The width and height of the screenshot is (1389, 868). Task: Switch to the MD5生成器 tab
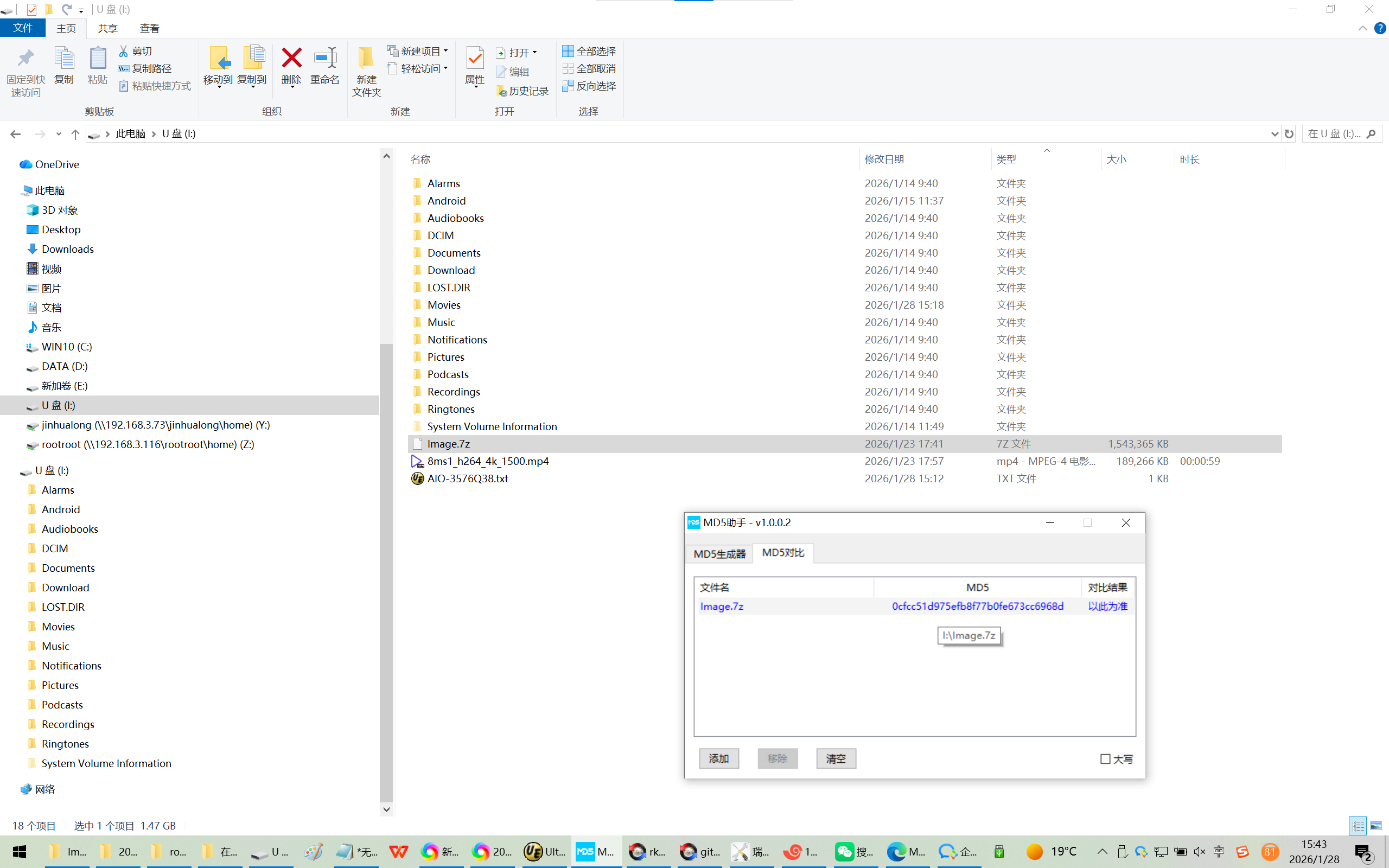[719, 553]
